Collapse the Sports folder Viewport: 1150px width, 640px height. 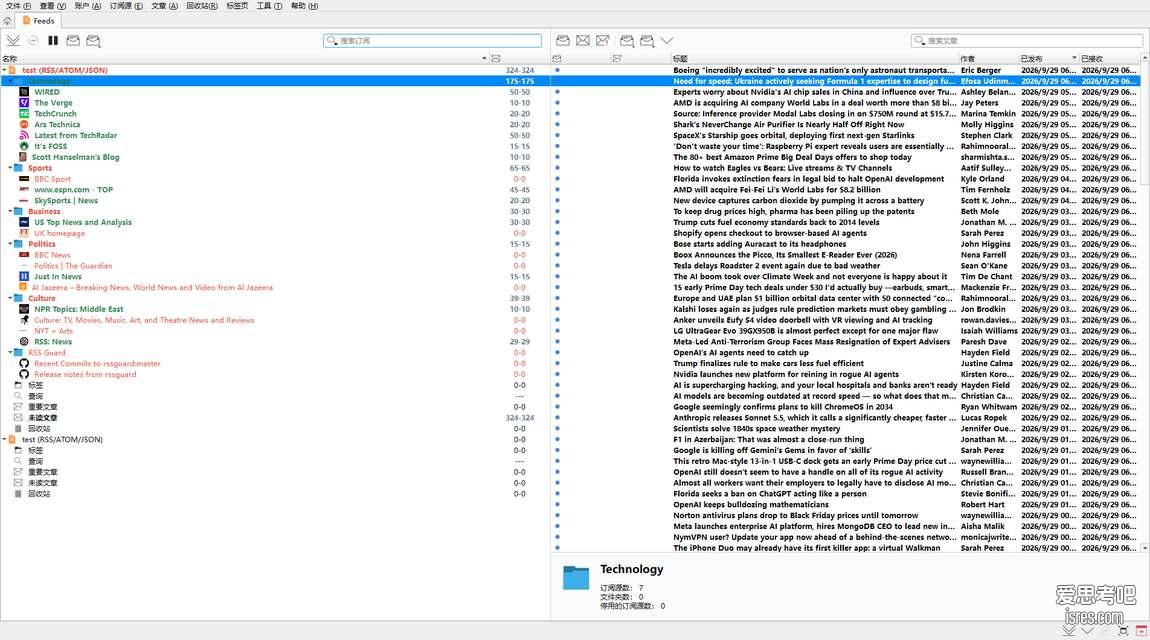click(x=10, y=168)
